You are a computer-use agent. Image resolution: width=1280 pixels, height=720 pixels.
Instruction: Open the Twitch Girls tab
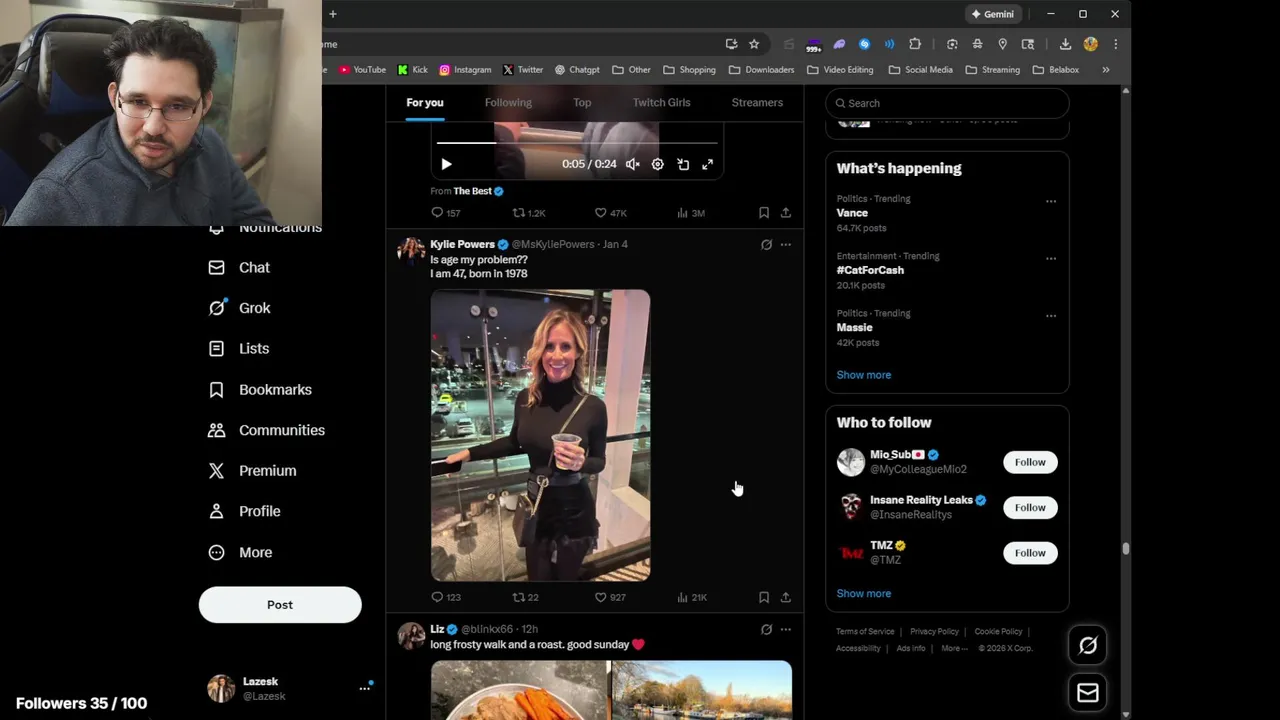(661, 103)
